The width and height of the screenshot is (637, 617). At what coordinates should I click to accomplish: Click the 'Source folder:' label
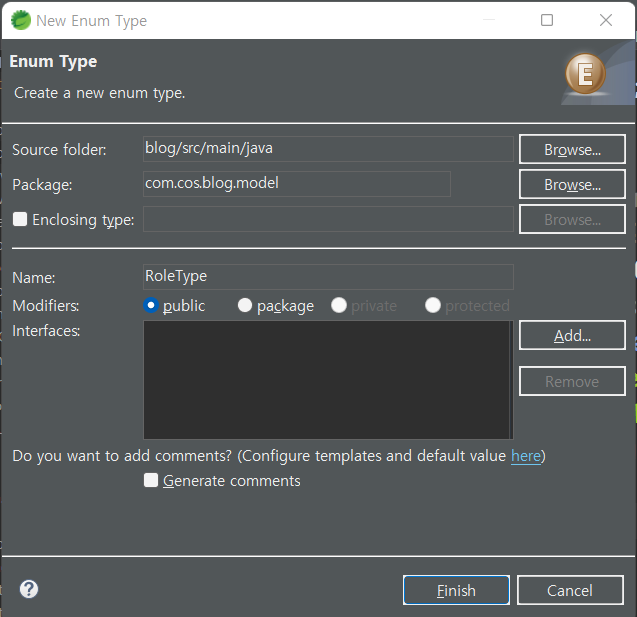click(x=59, y=149)
